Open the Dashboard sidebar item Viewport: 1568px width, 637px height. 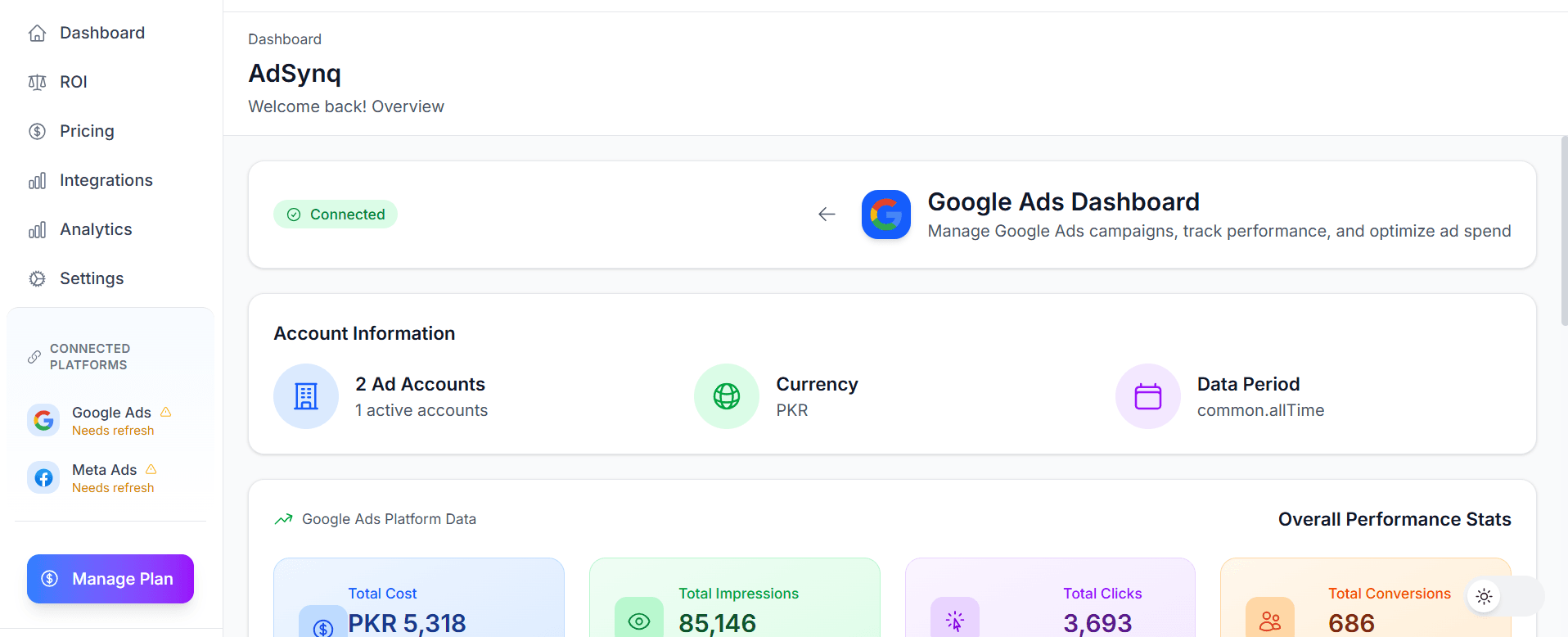(110, 33)
